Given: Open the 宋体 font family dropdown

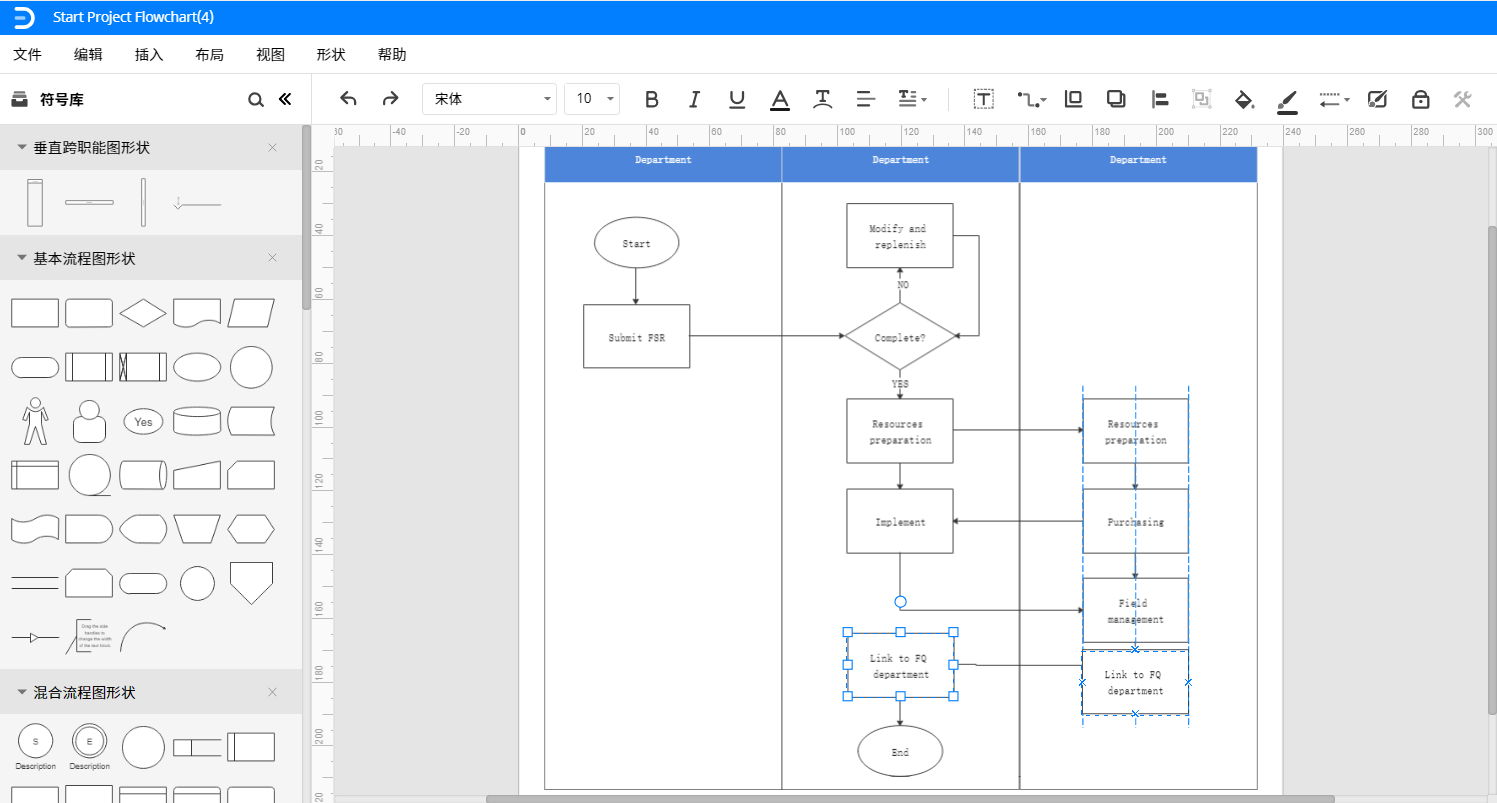Looking at the screenshot, I should pyautogui.click(x=489, y=98).
